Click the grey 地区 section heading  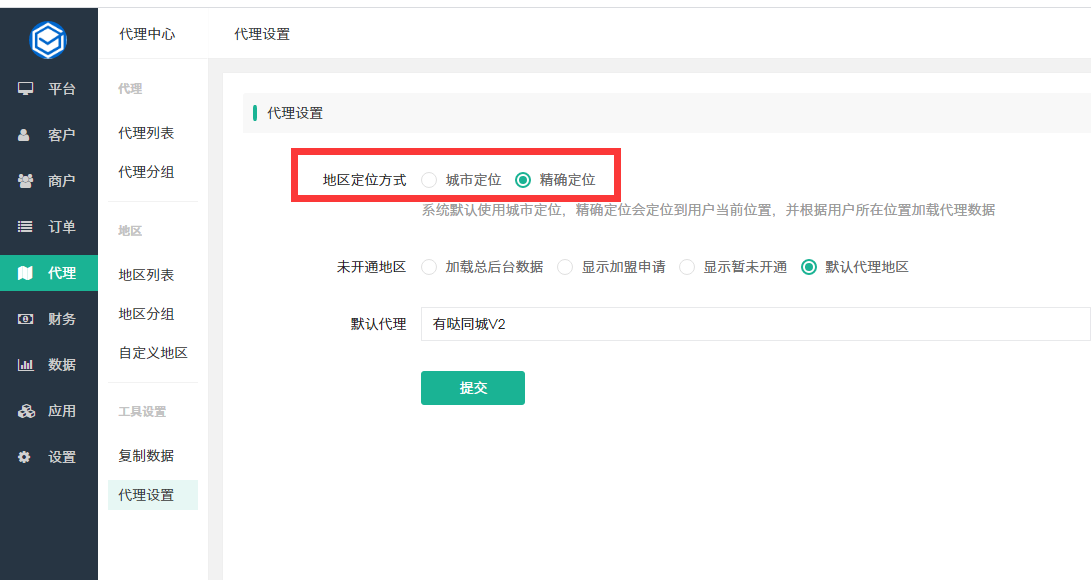click(130, 231)
